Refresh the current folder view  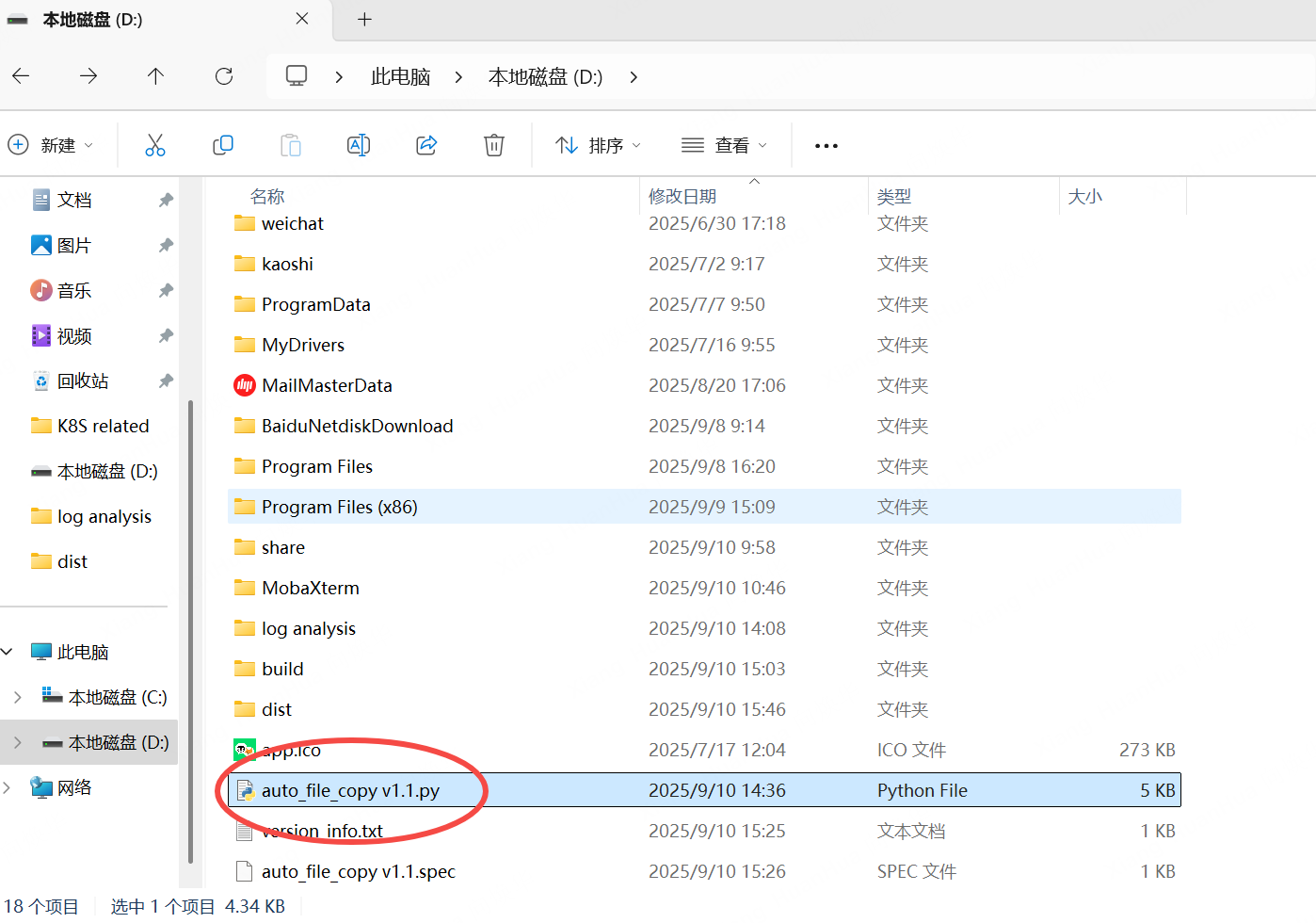[x=224, y=76]
